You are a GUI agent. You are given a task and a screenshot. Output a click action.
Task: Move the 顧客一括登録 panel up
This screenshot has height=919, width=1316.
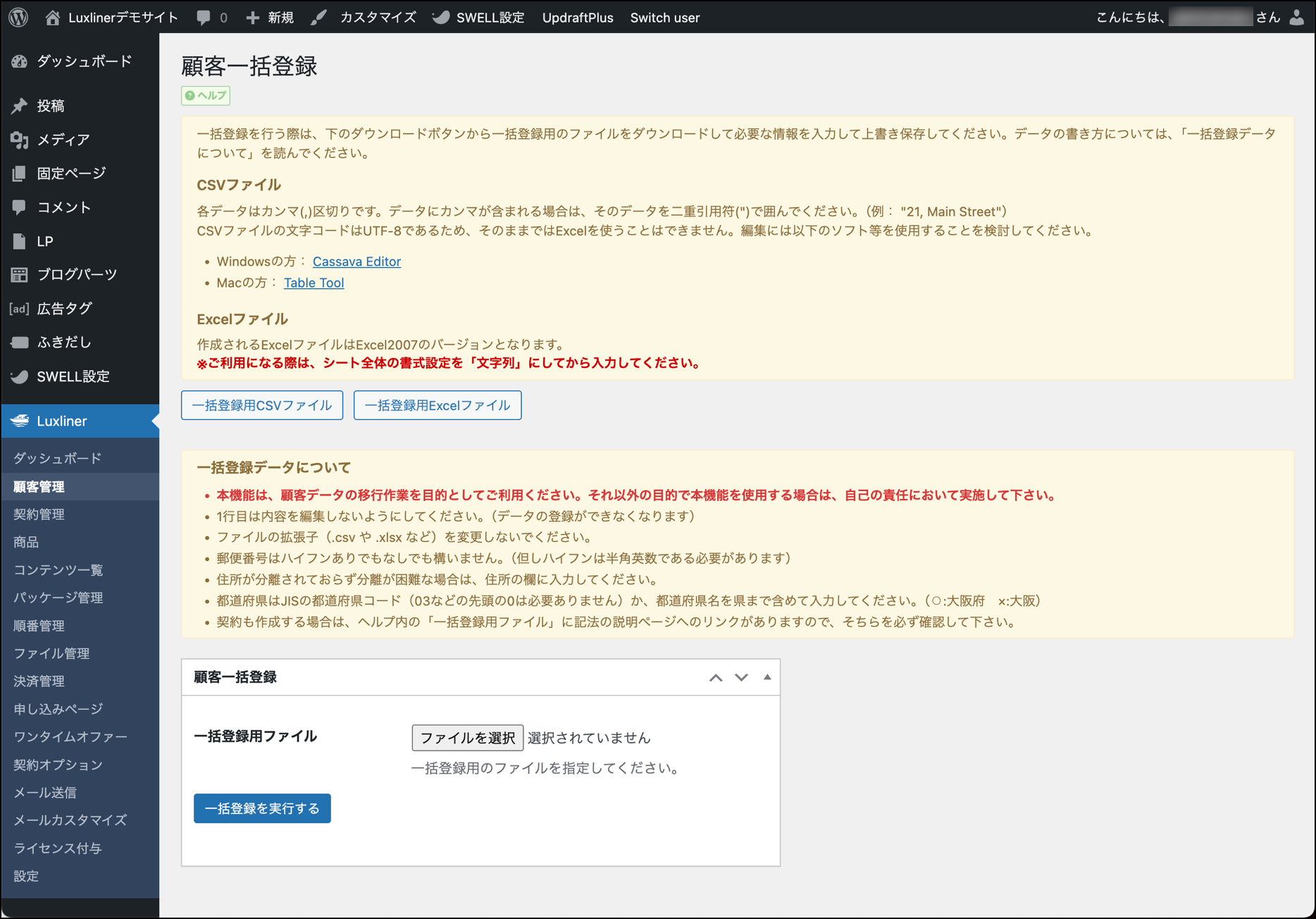pos(716,677)
